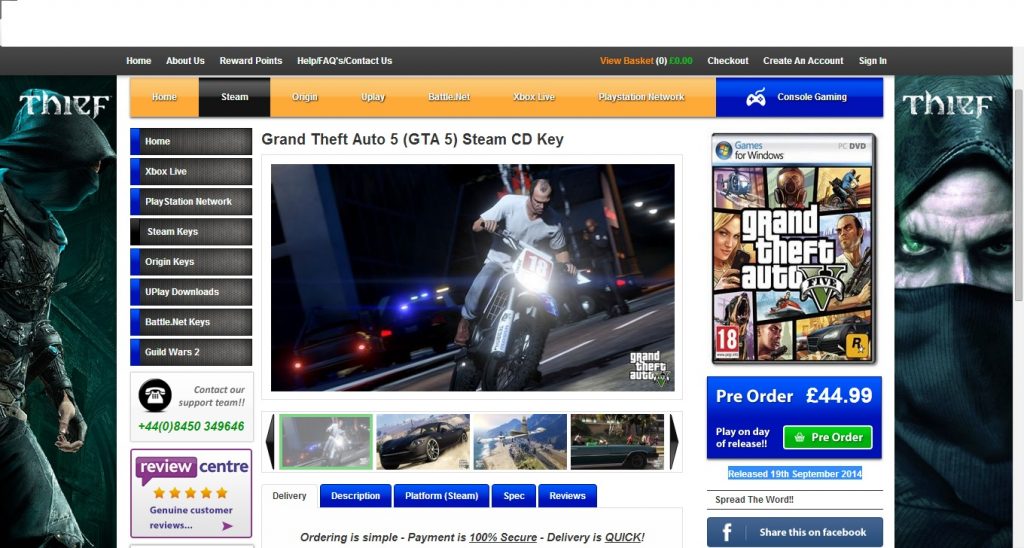Select the black sports car thumbnail
Screen dimensions: 1024x548
coord(422,441)
